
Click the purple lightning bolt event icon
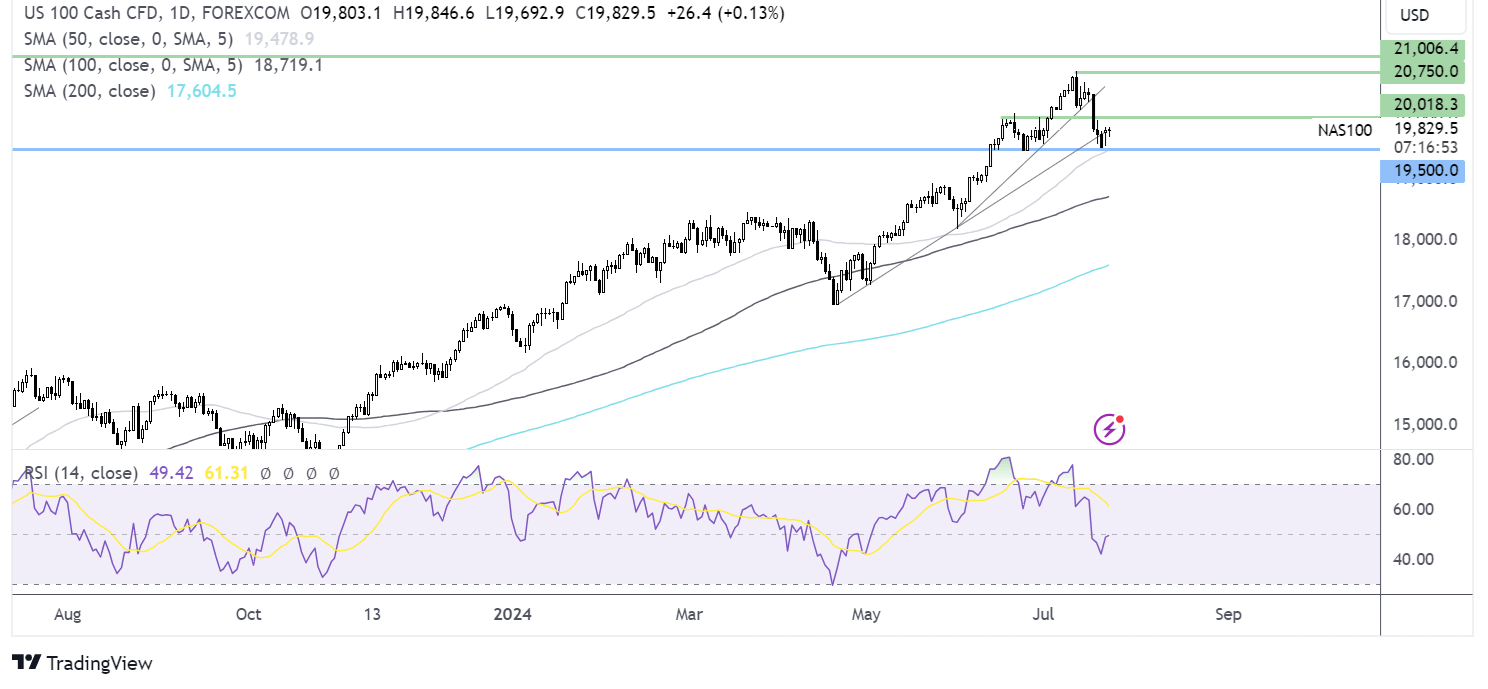(1109, 430)
